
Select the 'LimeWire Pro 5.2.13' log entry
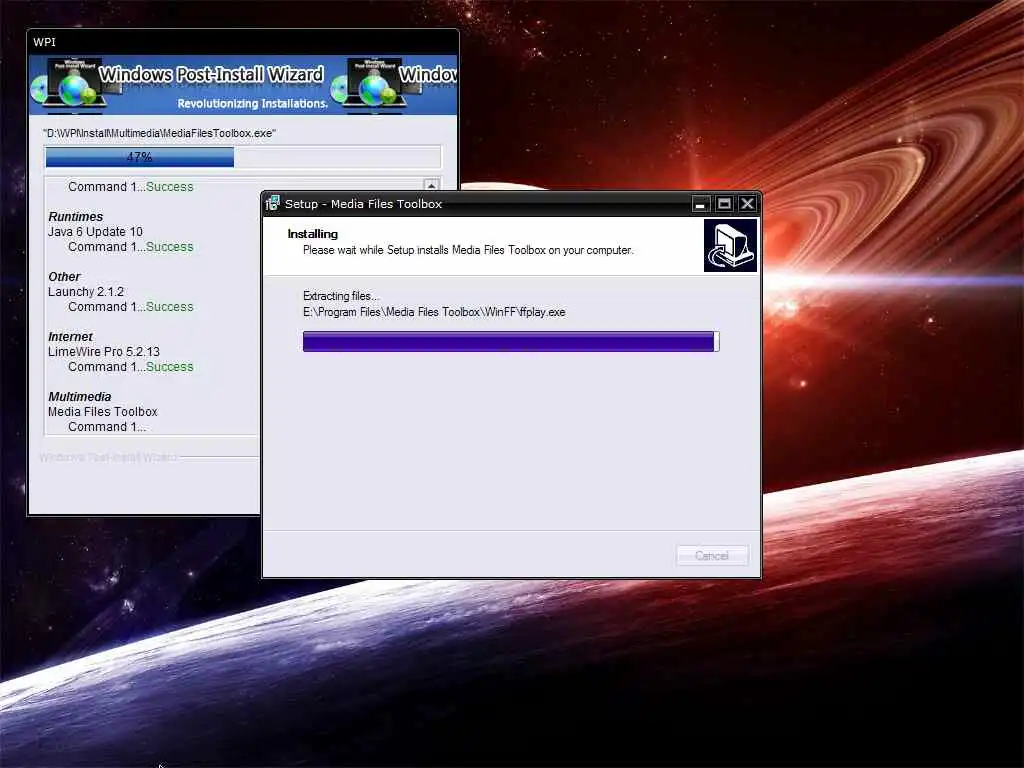coord(104,352)
